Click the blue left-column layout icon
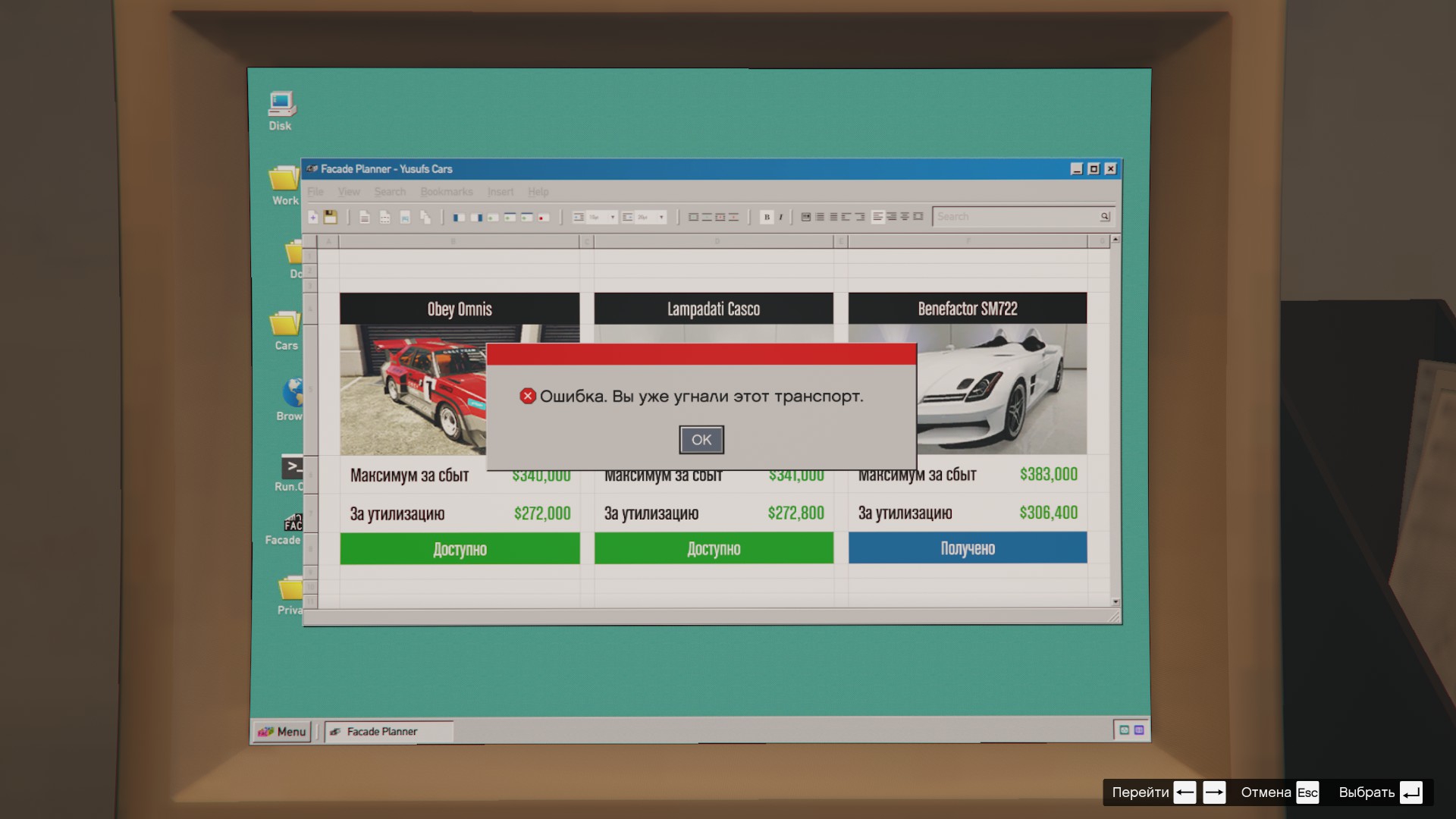This screenshot has height=819, width=1456. click(x=459, y=218)
